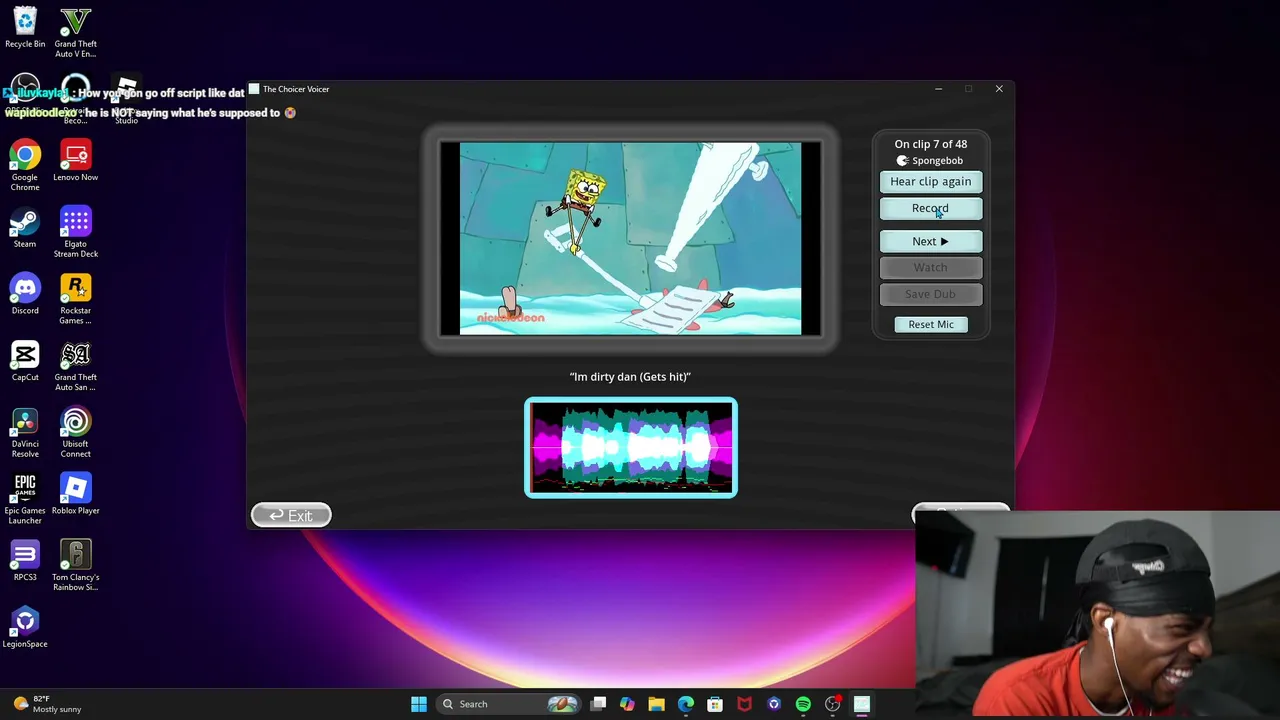This screenshot has width=1280, height=720.
Task: Click The Choicer Voicer taskbar icon
Action: tap(862, 704)
